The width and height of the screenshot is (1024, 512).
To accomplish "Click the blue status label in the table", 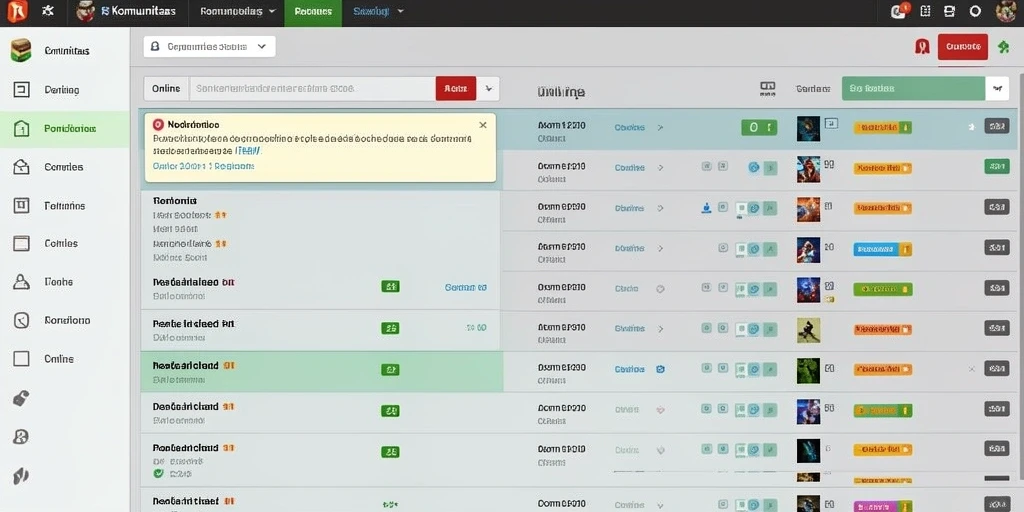I will coord(882,249).
